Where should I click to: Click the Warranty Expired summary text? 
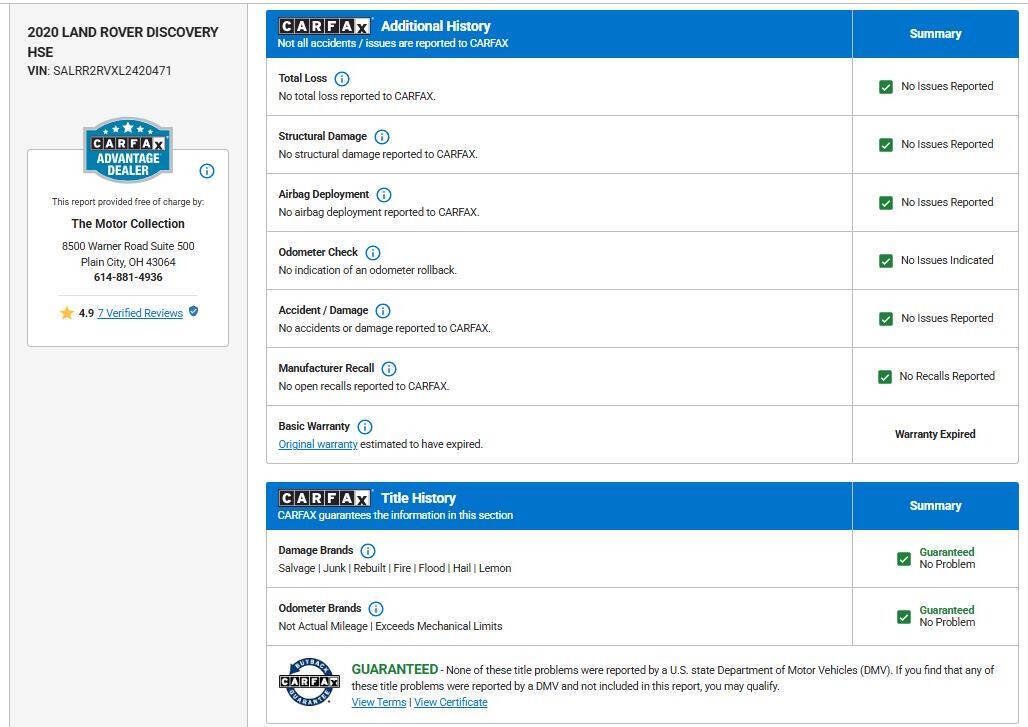point(935,434)
